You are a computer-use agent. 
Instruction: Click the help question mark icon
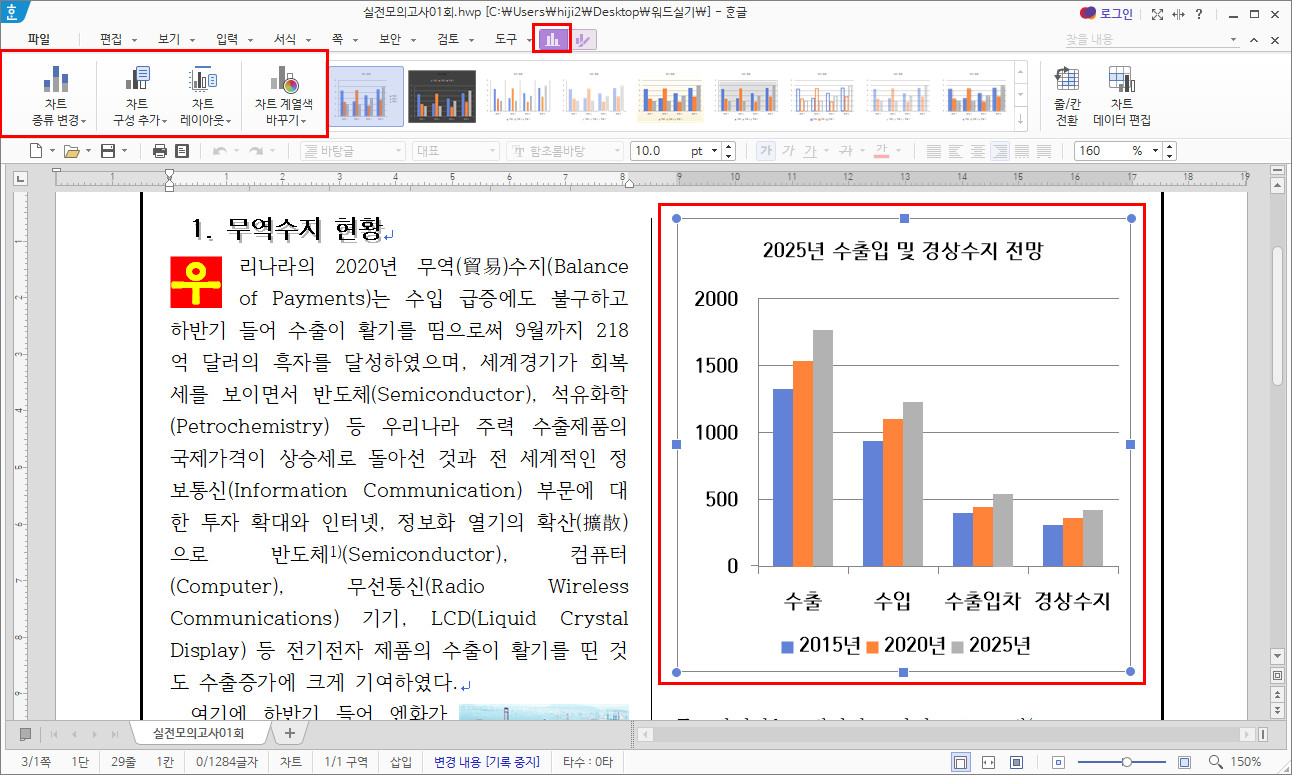(x=1199, y=14)
